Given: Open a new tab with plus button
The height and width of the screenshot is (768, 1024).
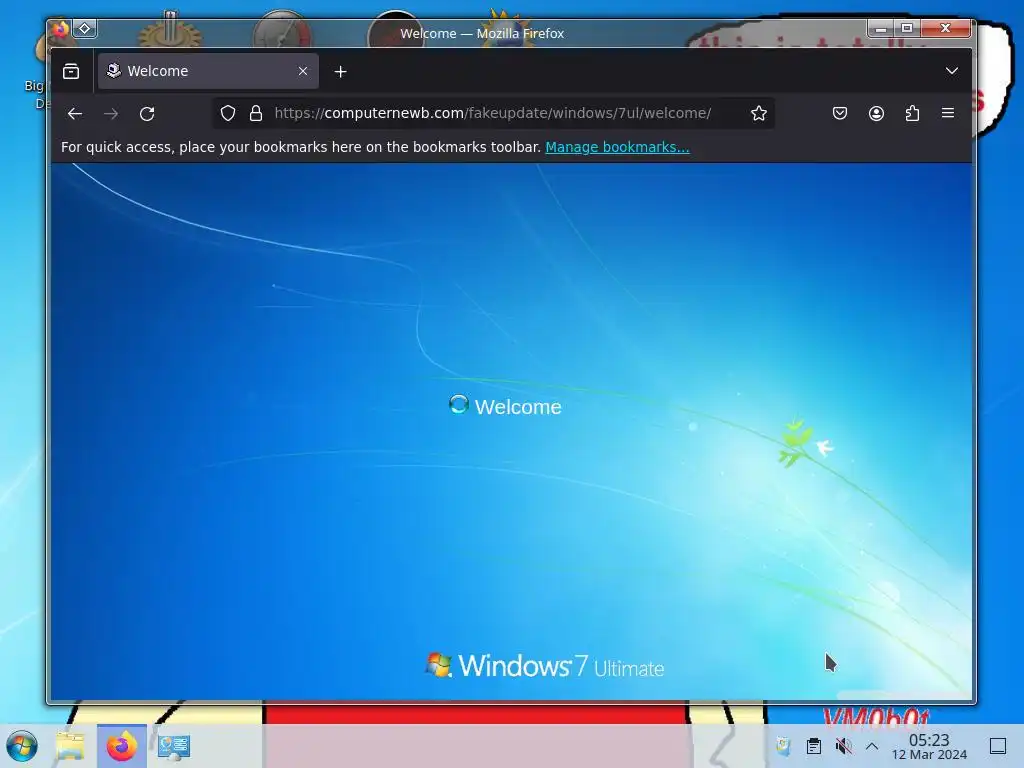Looking at the screenshot, I should tap(340, 71).
